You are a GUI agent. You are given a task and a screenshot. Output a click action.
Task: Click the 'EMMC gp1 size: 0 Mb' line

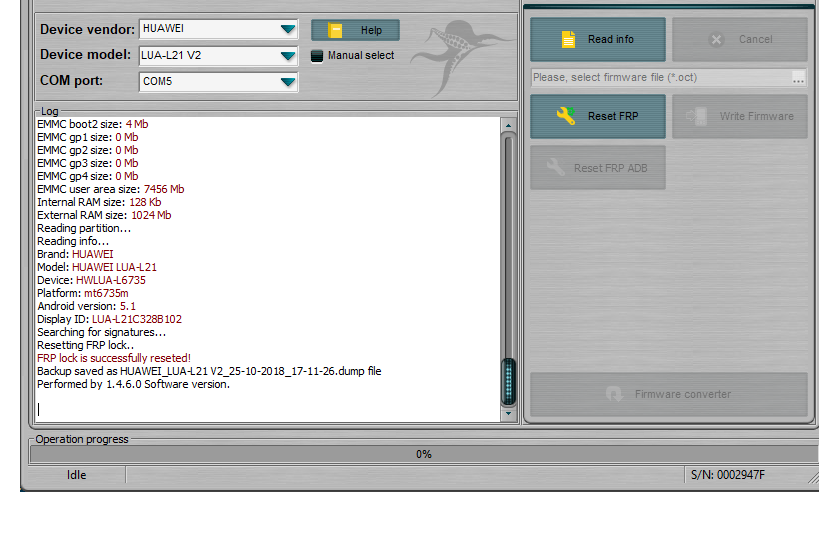click(x=88, y=137)
